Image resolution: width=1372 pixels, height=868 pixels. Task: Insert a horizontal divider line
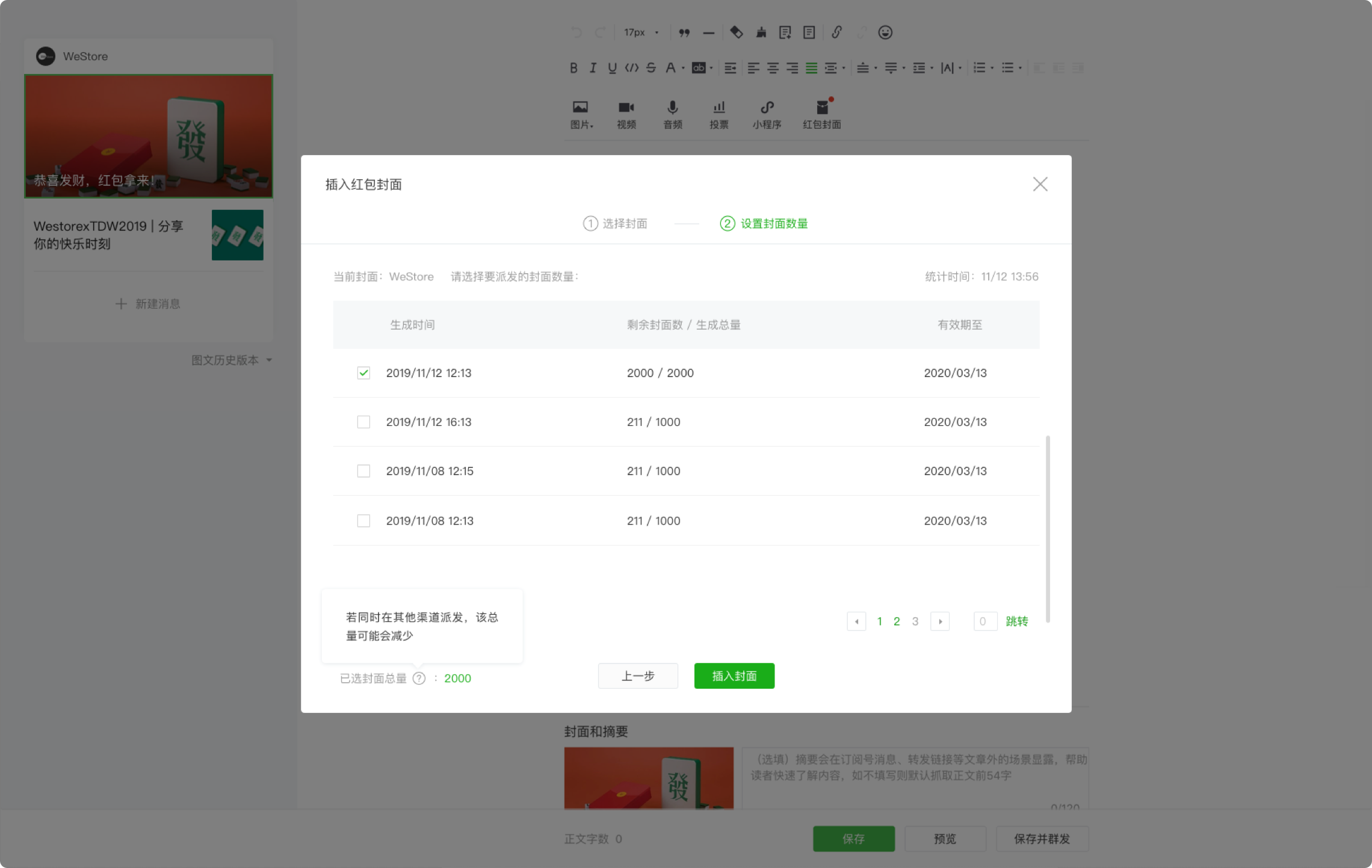point(709,32)
